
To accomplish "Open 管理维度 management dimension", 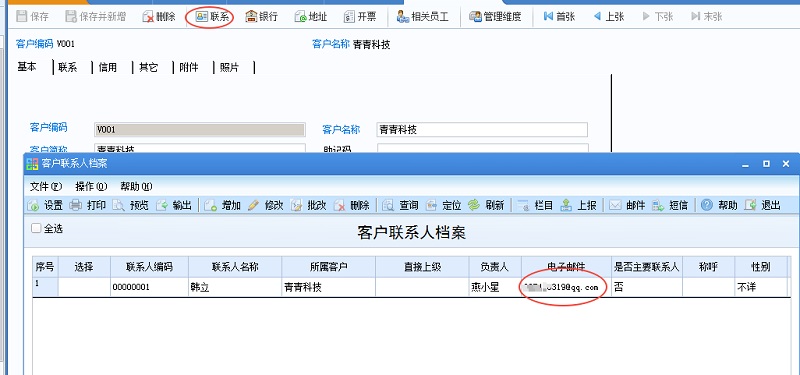I will click(495, 17).
